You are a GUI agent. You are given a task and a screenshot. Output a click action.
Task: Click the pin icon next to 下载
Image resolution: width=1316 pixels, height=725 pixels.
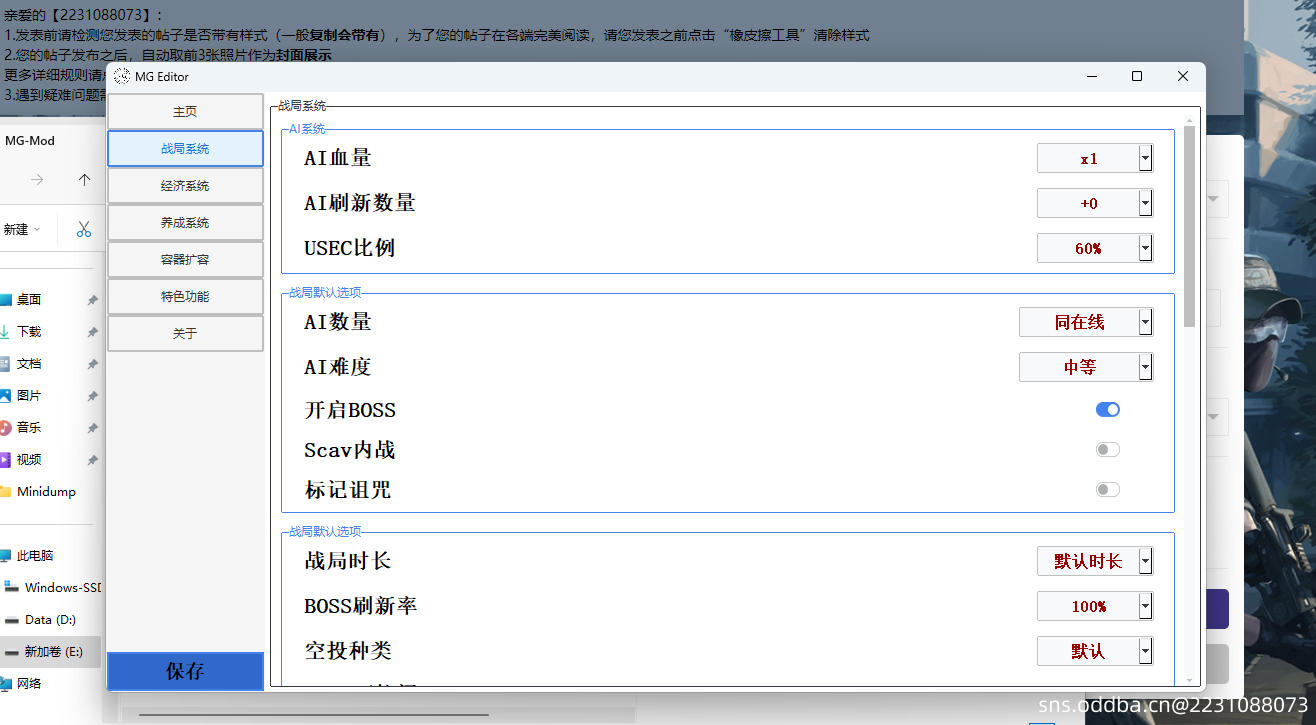tap(92, 332)
